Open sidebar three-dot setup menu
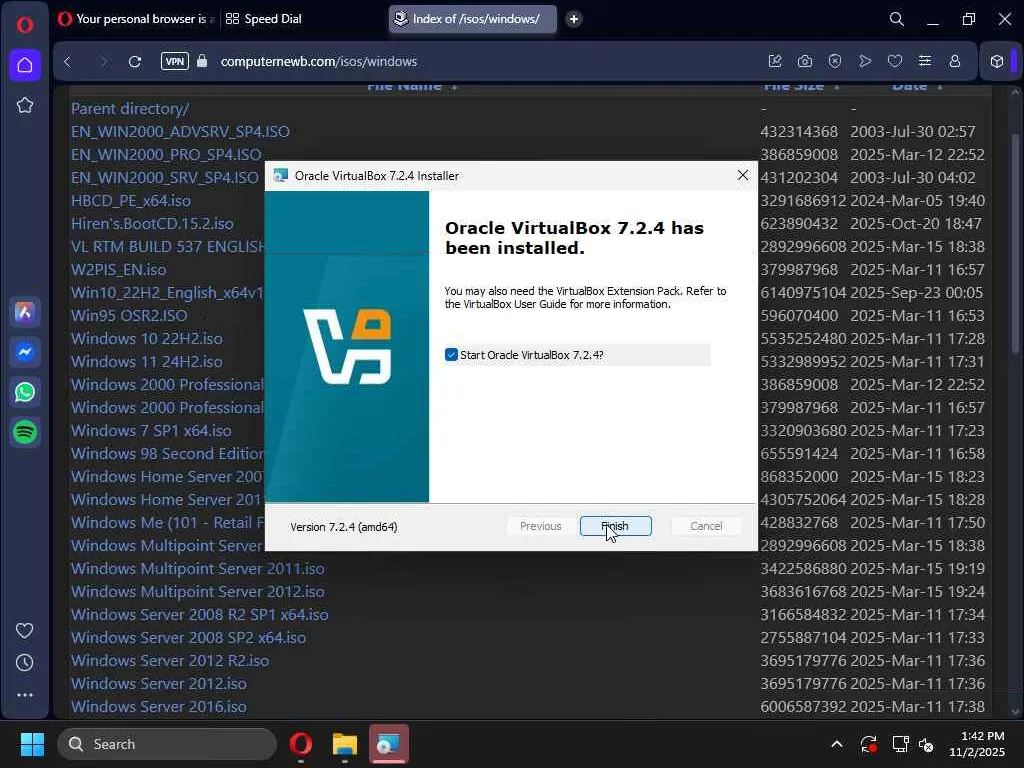This screenshot has height=768, width=1024. point(25,695)
